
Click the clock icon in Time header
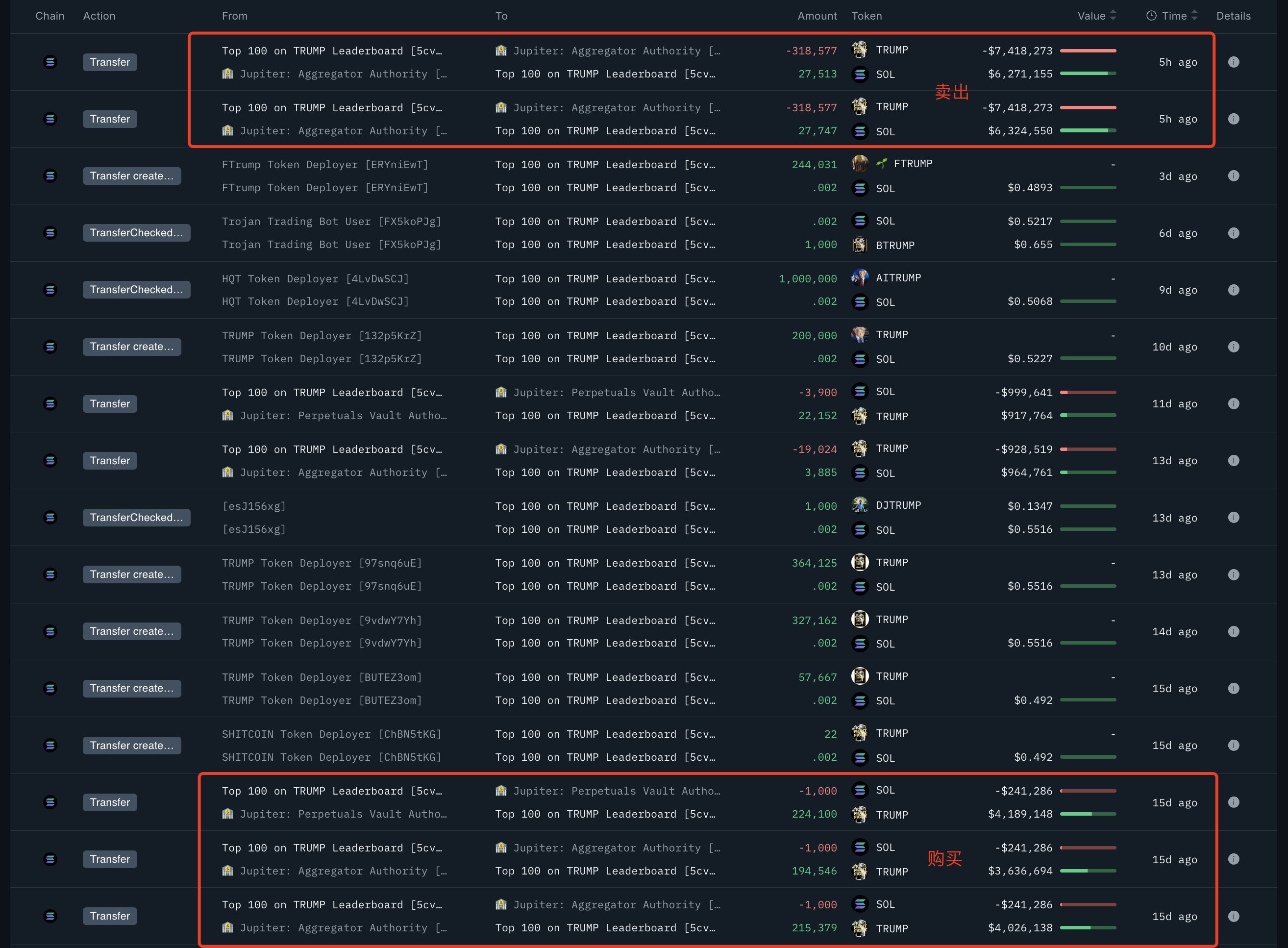click(x=1151, y=16)
